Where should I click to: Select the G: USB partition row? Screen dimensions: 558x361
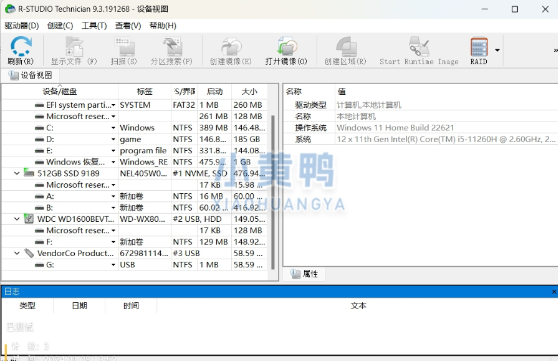pos(135,265)
